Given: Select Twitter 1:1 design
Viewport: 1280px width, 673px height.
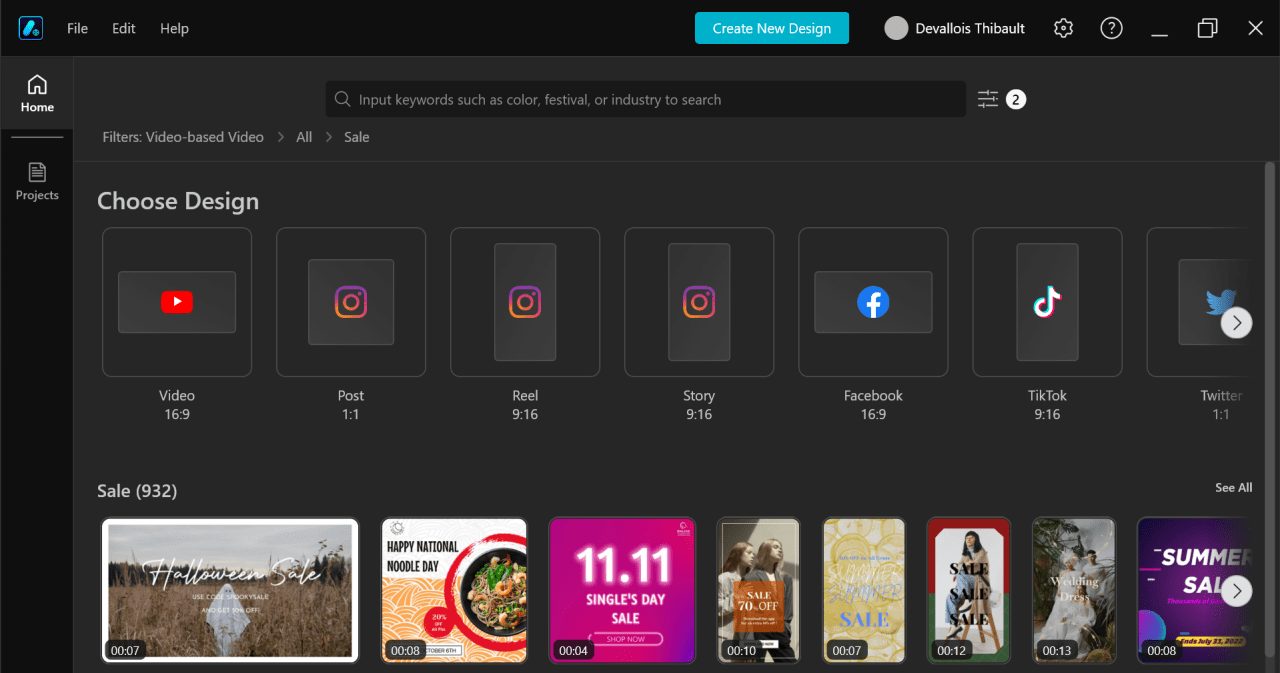Looking at the screenshot, I should (1199, 302).
